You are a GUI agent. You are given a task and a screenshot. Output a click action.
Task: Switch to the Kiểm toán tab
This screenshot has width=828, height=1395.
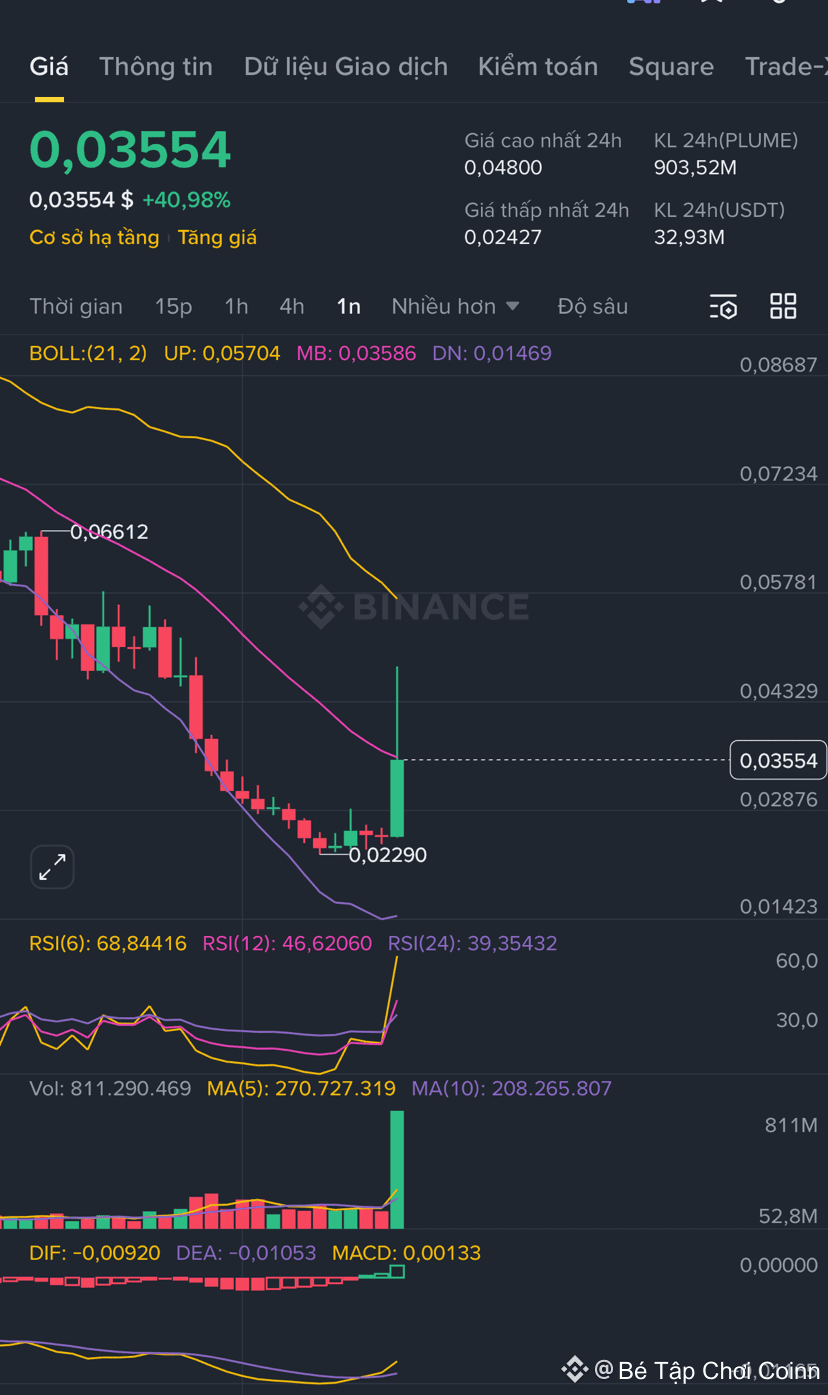(538, 67)
